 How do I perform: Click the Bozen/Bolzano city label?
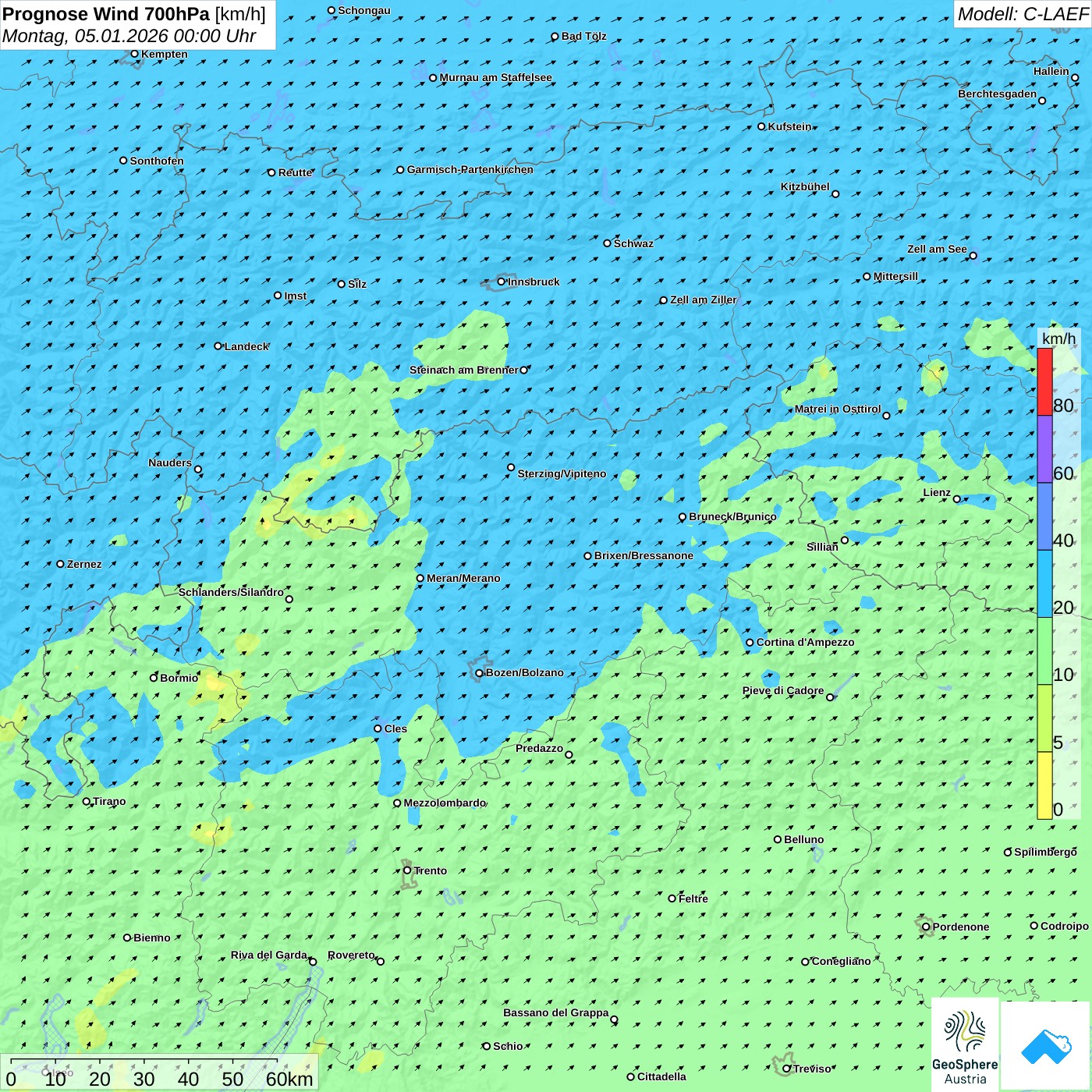click(x=524, y=672)
